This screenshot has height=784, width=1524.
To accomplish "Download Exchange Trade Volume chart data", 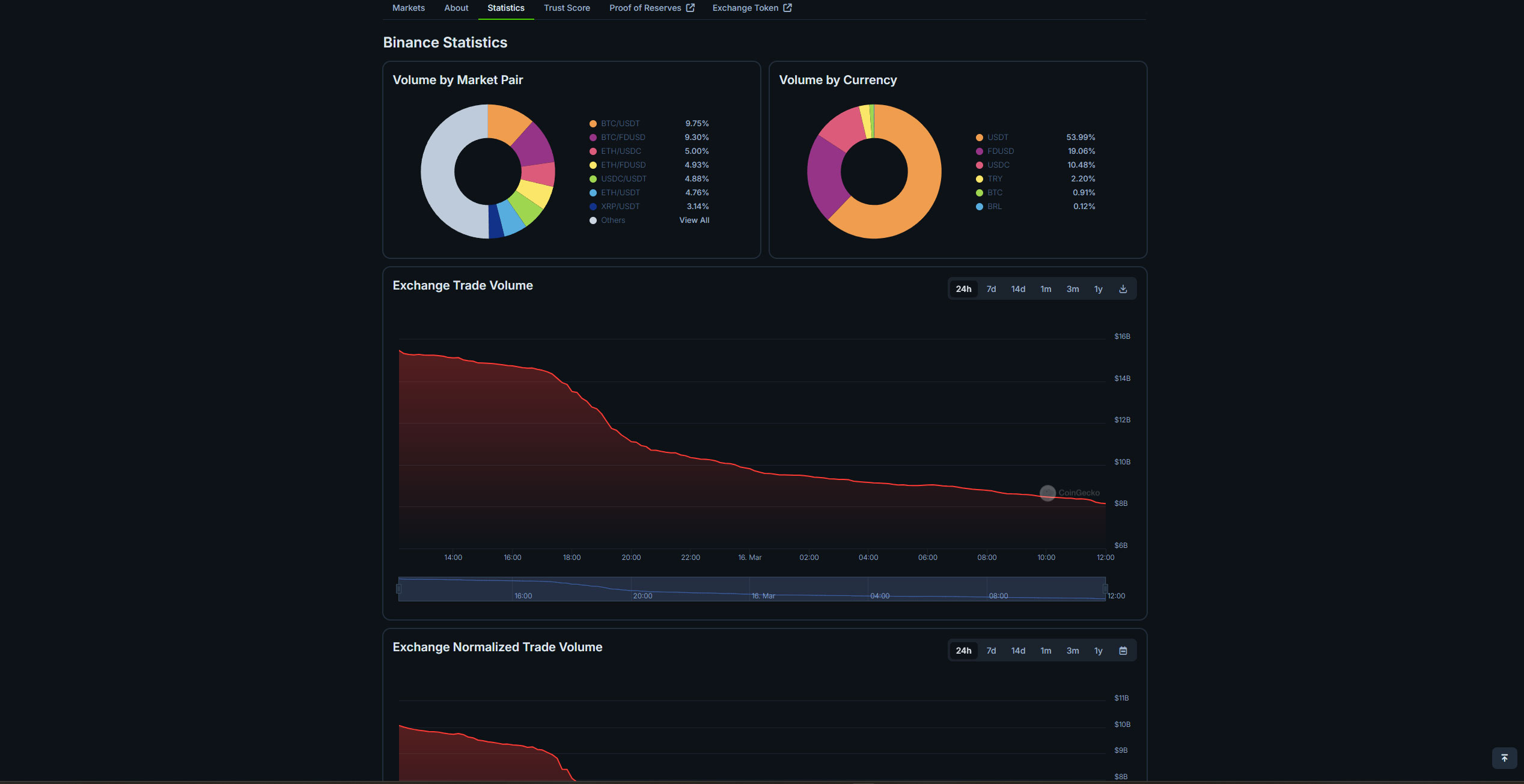I will point(1123,289).
